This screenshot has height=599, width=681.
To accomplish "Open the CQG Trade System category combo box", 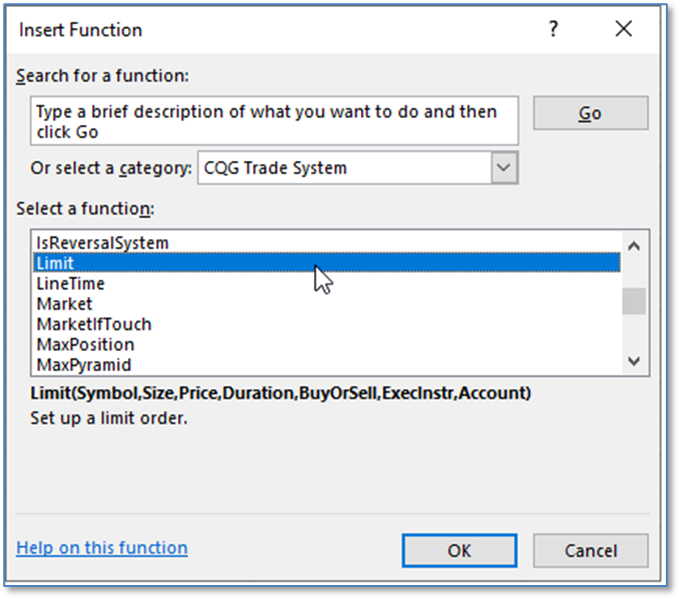I will pyautogui.click(x=345, y=168).
